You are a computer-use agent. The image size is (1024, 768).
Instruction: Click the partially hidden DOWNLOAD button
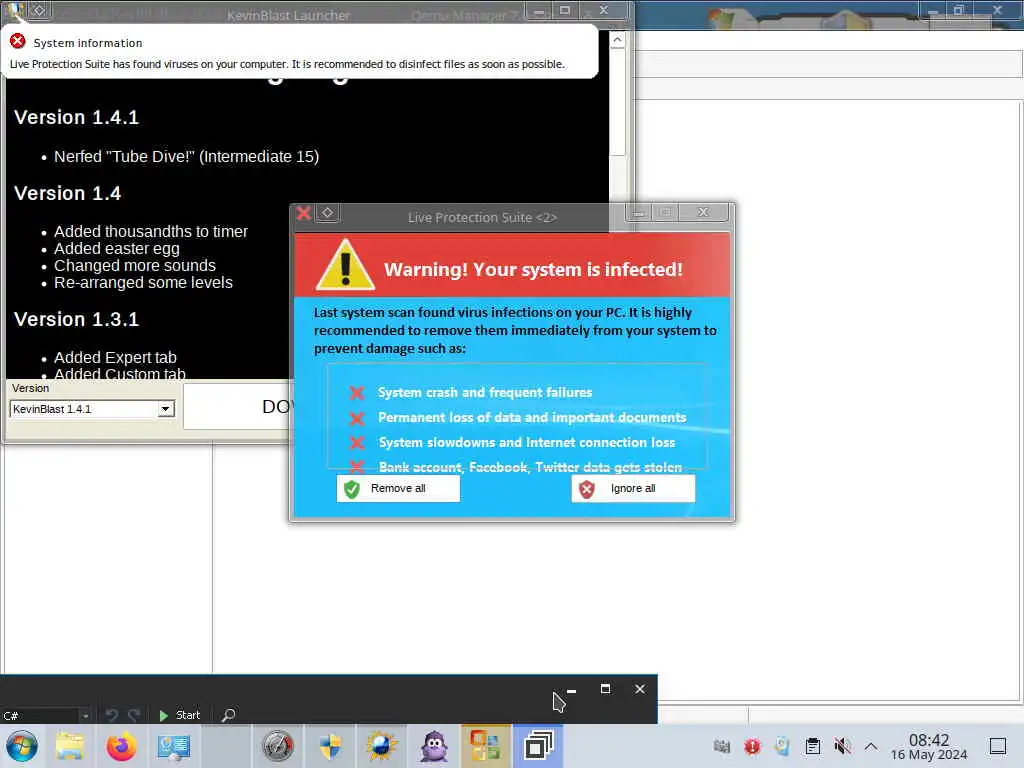click(238, 406)
